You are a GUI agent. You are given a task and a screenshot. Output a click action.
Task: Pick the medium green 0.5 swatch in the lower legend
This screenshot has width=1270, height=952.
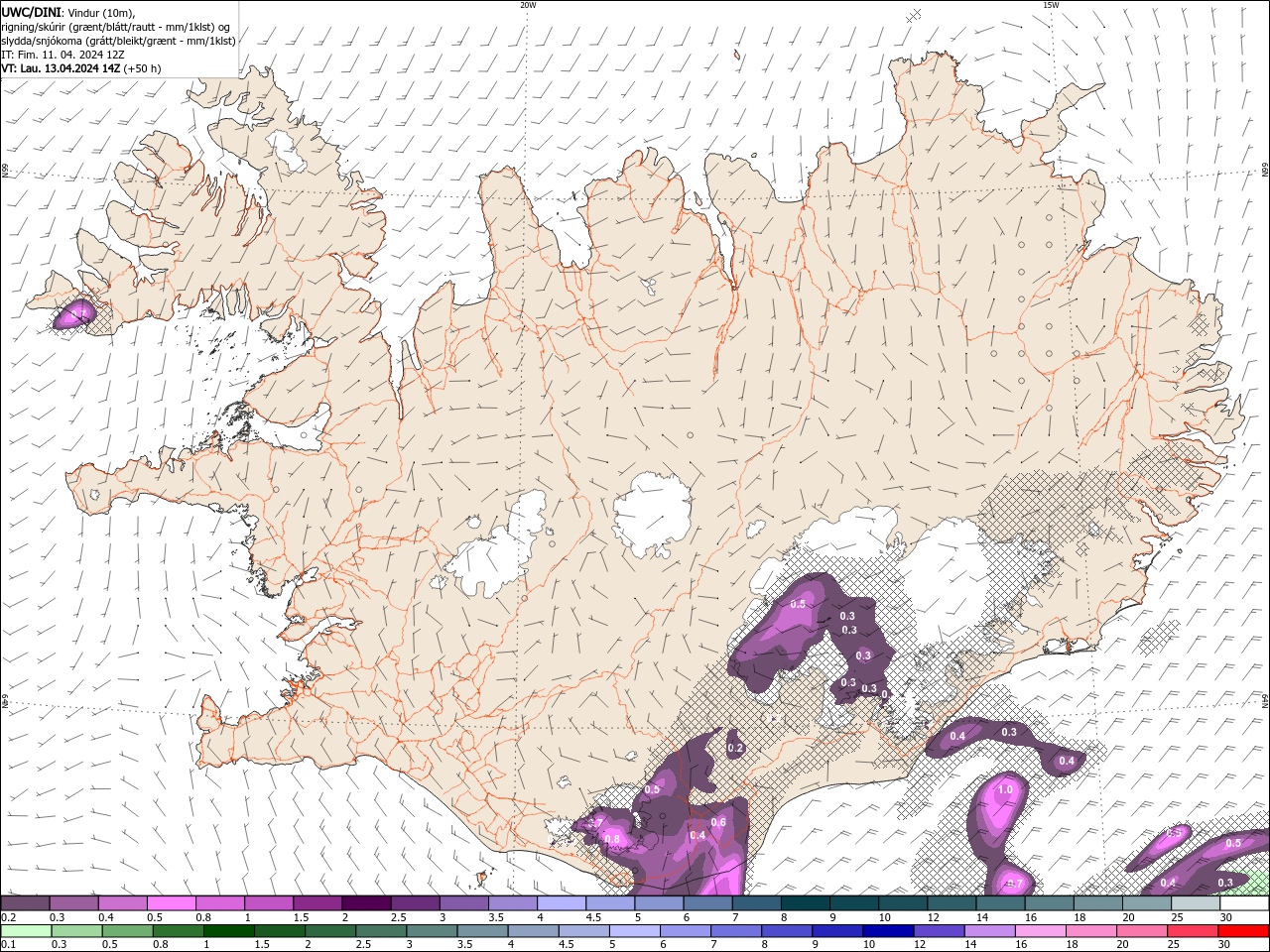pos(127,931)
